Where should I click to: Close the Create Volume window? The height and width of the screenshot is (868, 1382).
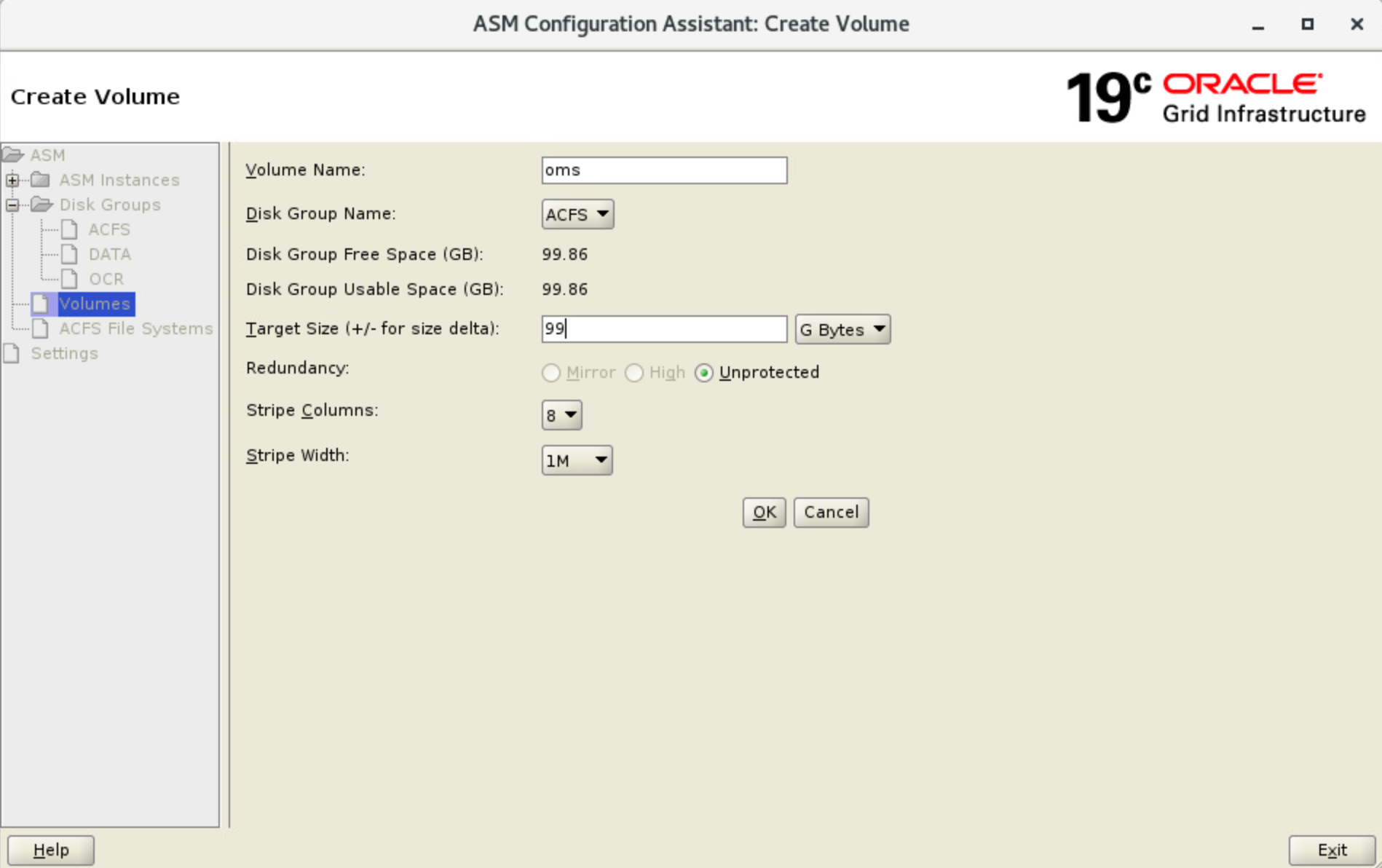tap(1357, 24)
